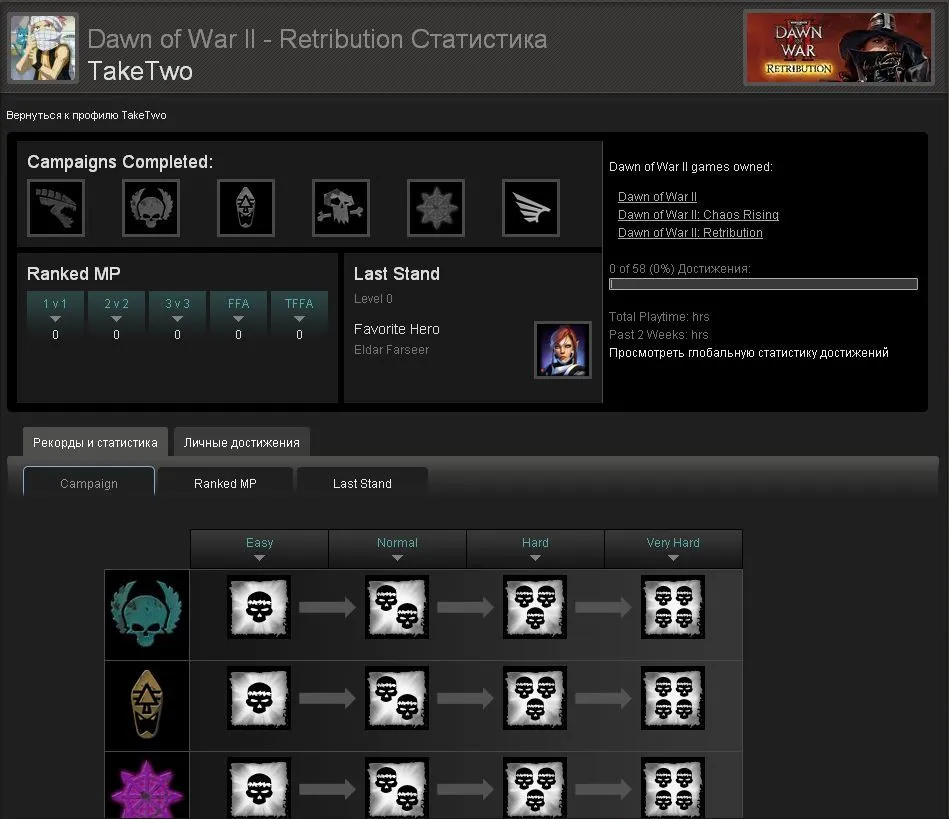
Task: Click the TakeTwo username heading
Action: pyautogui.click(x=140, y=71)
